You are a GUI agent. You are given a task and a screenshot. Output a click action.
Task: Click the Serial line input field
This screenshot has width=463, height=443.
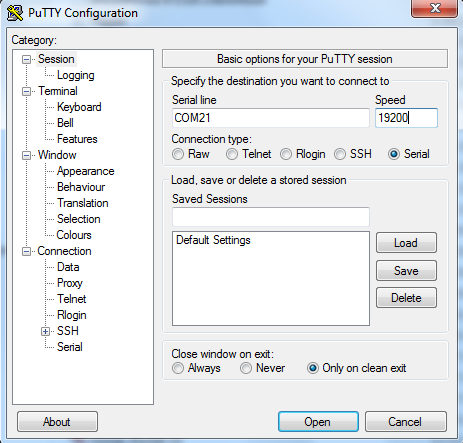(x=271, y=118)
